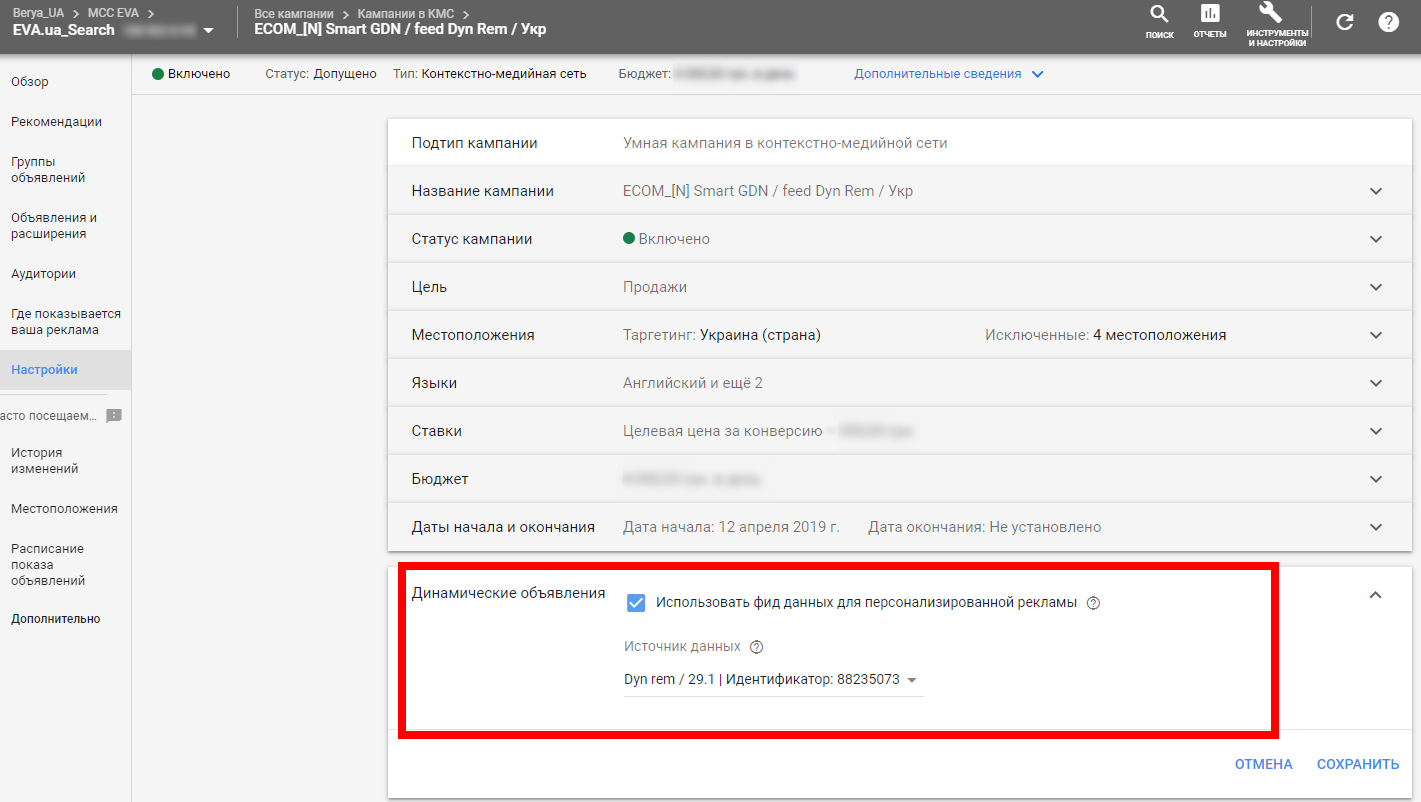Open the help question mark icon

pos(1388,22)
